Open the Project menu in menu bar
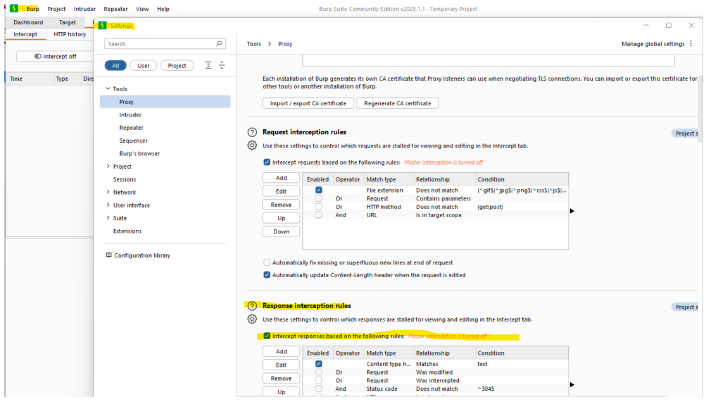This screenshot has height=401, width=707. coord(56,9)
